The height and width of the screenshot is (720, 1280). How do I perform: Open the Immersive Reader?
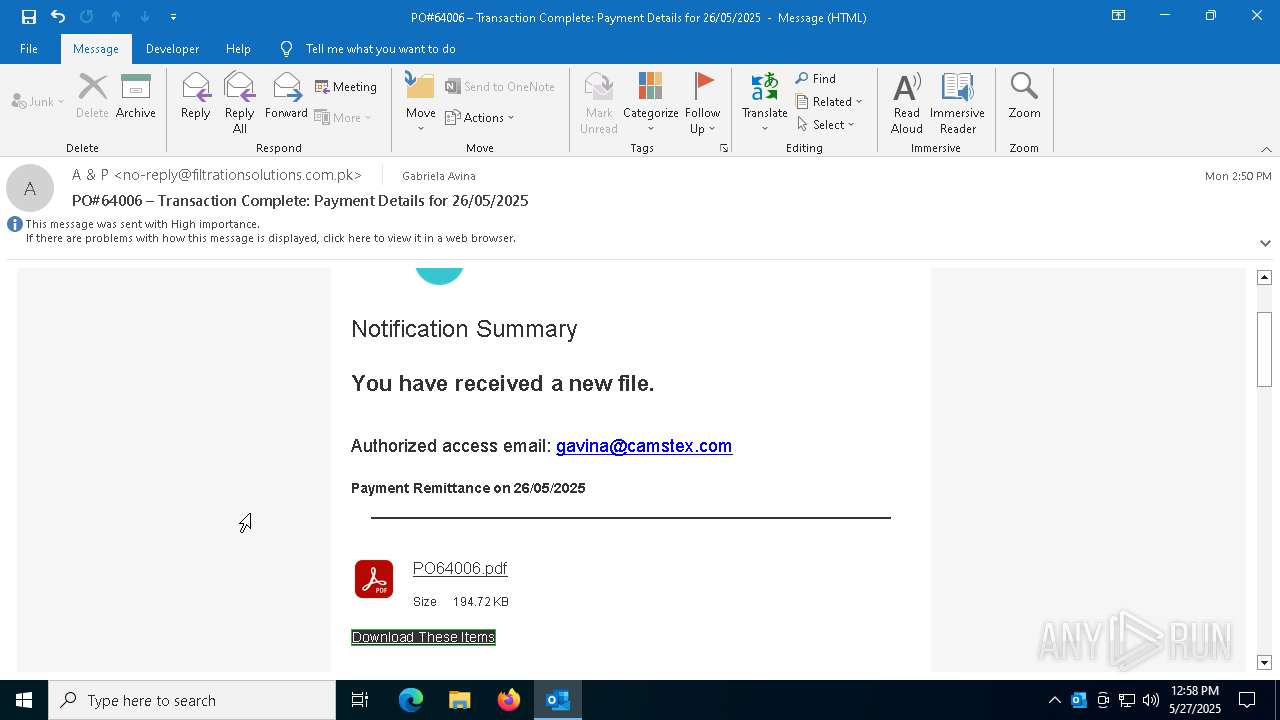pyautogui.click(x=957, y=104)
